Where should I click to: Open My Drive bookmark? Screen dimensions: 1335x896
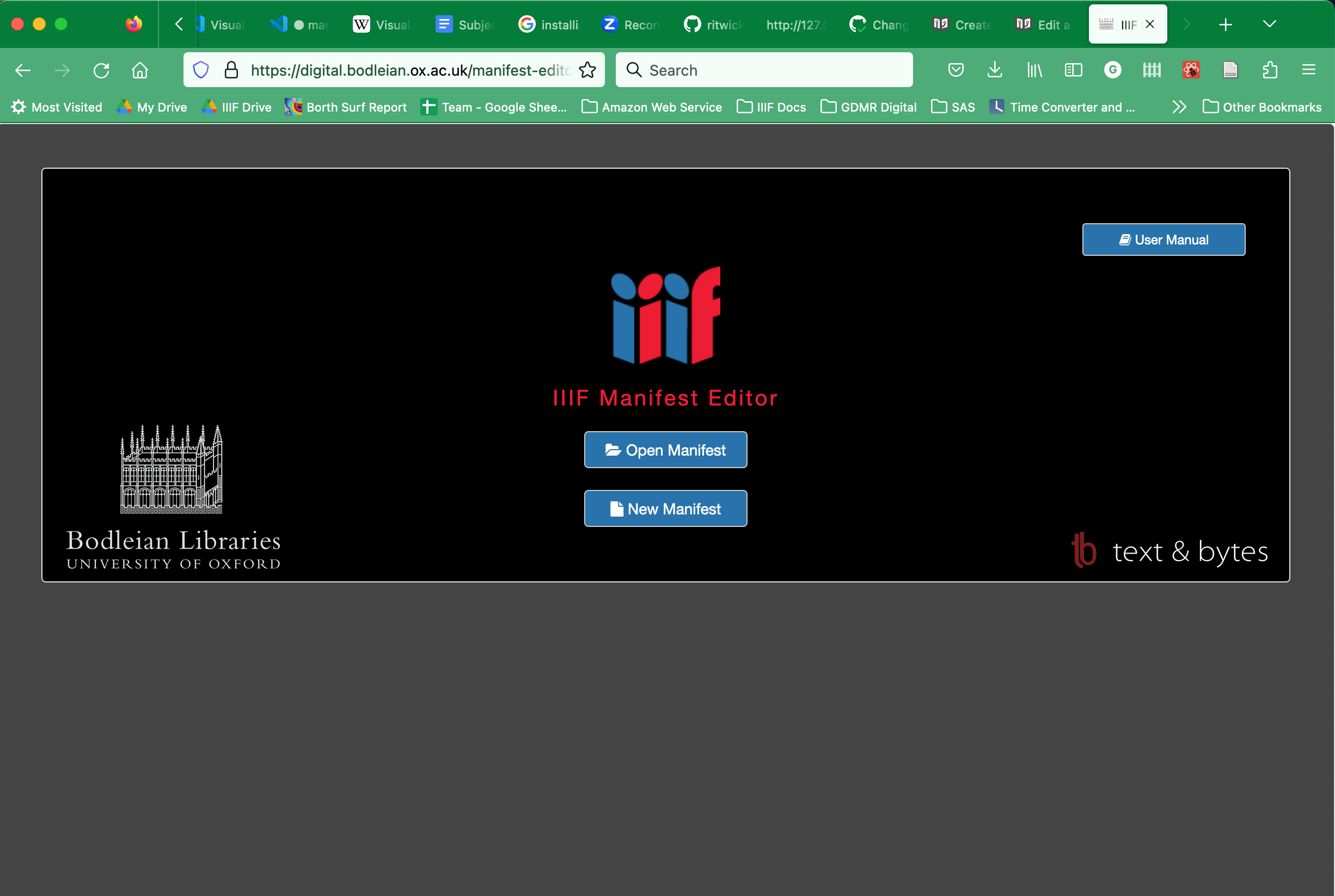point(152,107)
